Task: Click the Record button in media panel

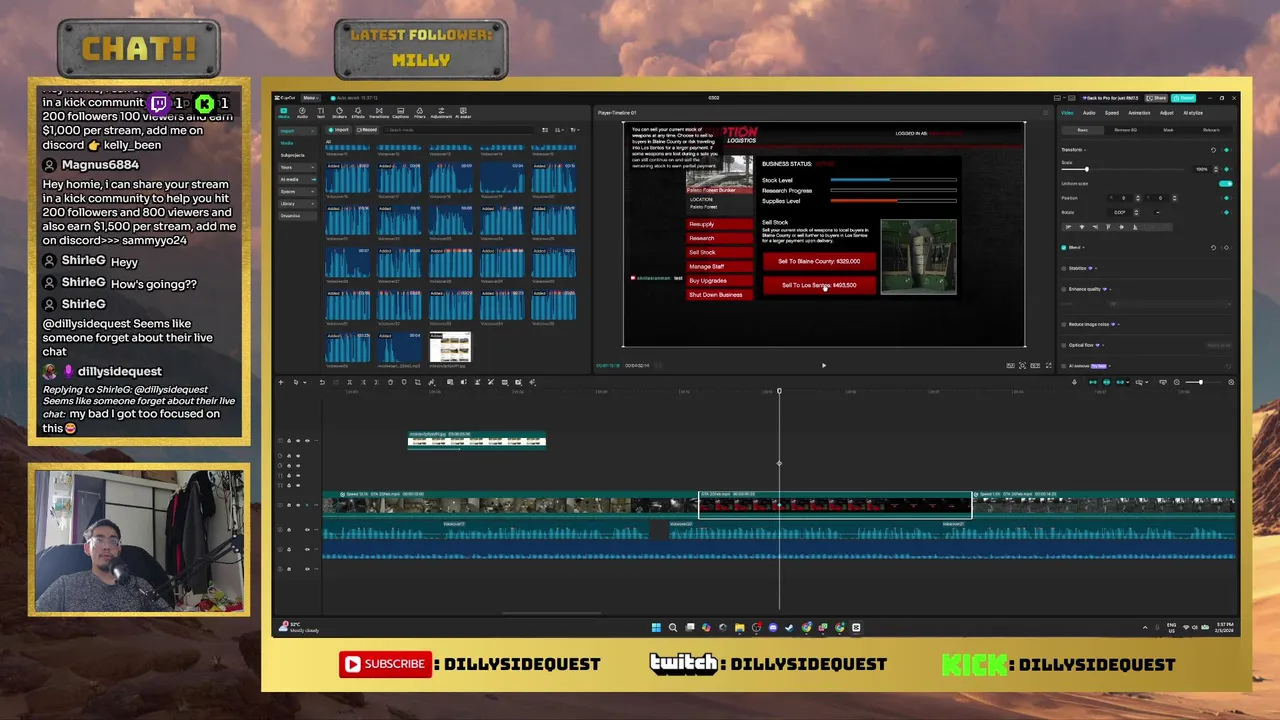Action: [367, 130]
